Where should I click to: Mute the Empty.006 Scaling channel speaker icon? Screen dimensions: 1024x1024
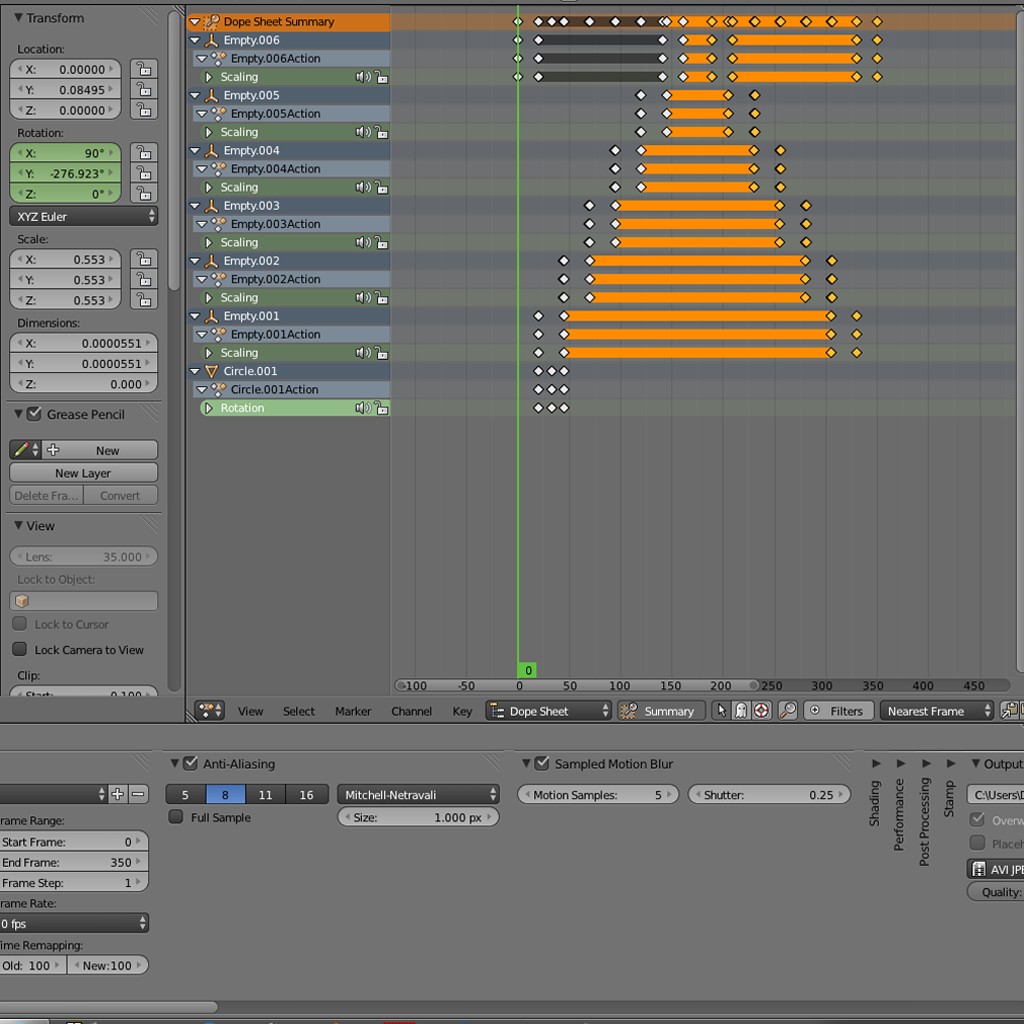(x=362, y=77)
